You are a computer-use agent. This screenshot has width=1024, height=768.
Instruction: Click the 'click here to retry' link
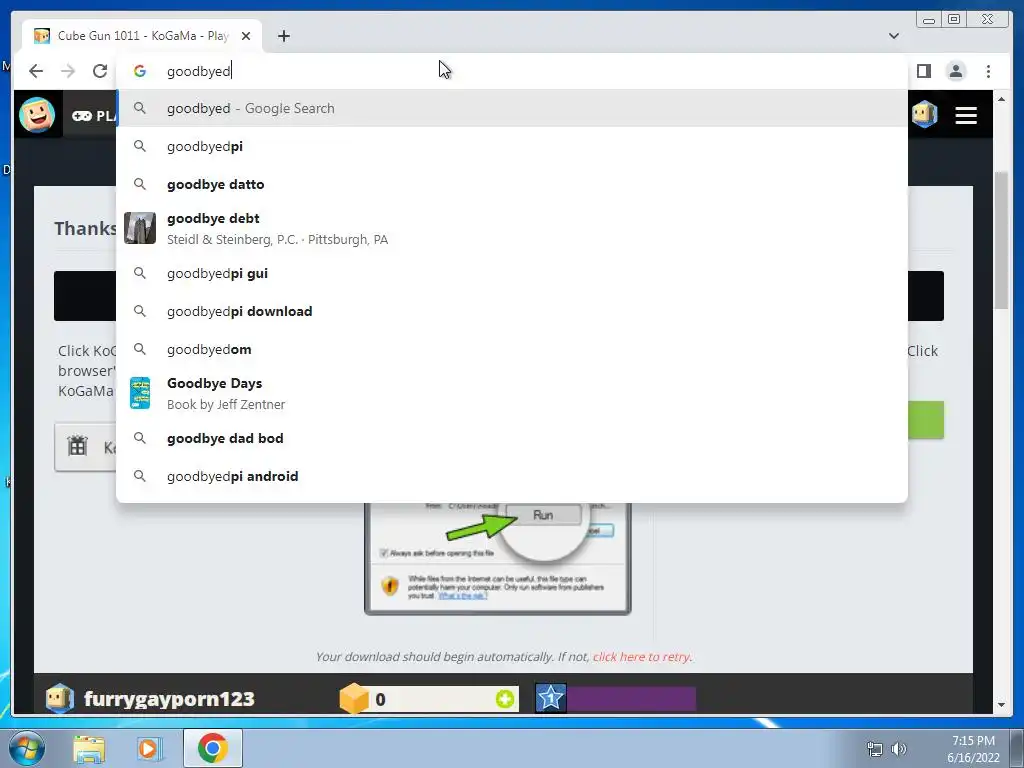641,656
